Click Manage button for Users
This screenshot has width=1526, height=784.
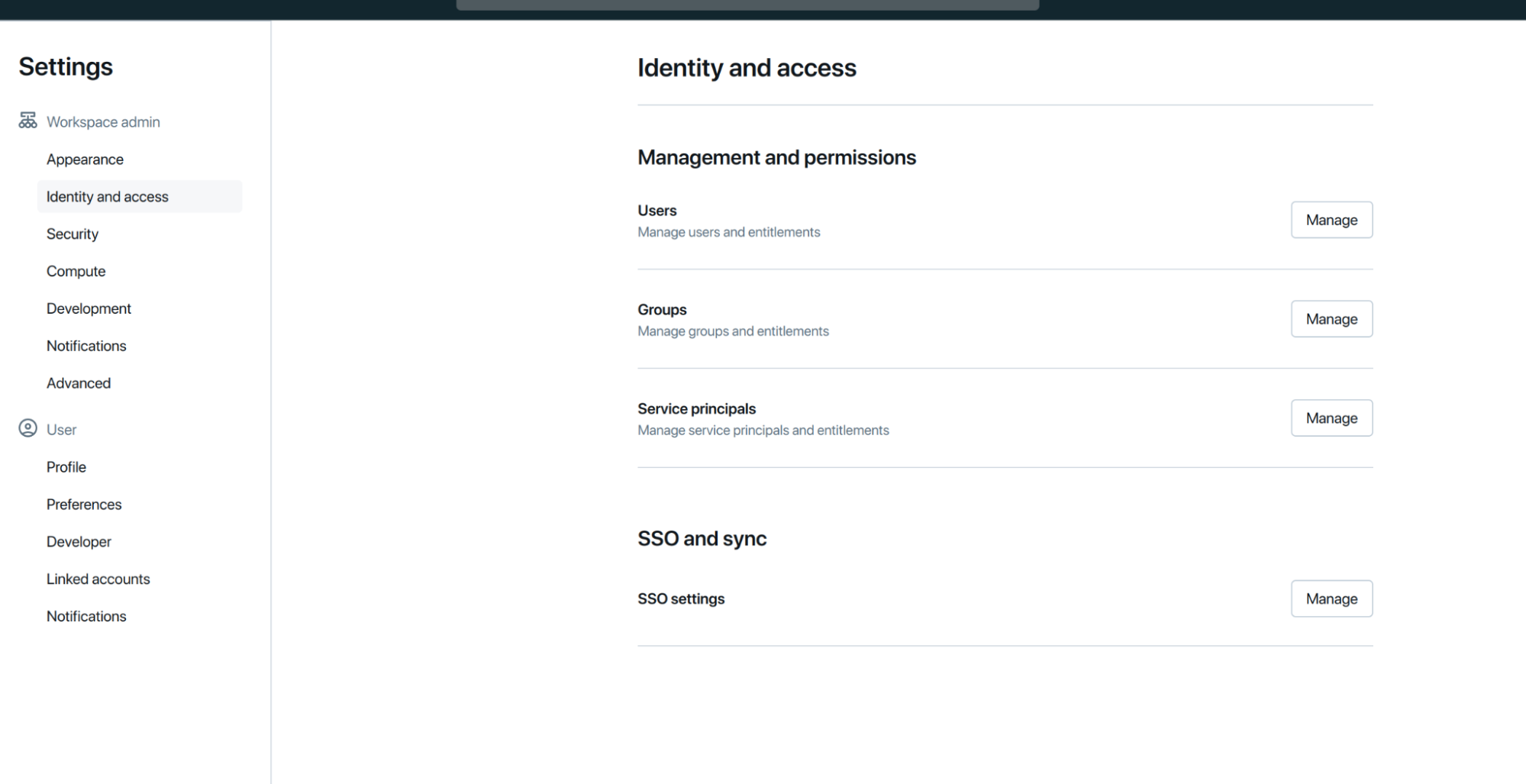click(x=1331, y=220)
